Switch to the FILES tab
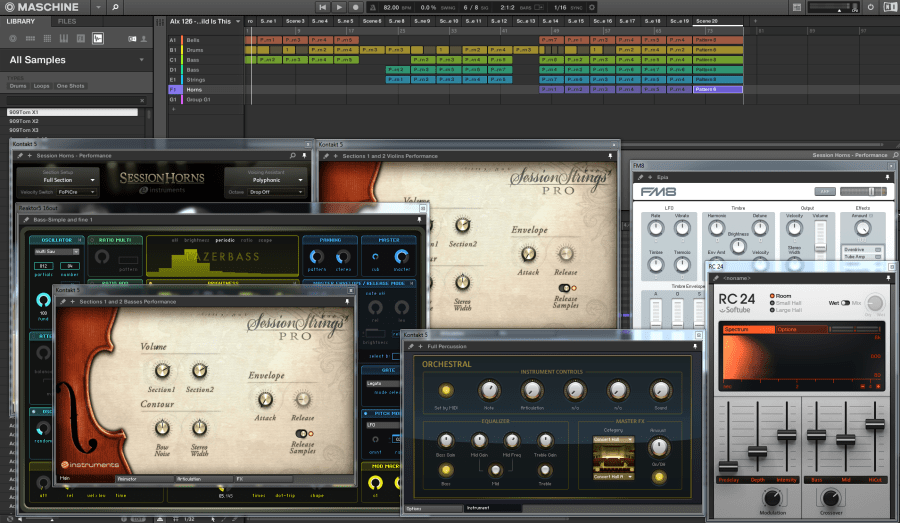Screen dimensions: 900x523 [67, 21]
